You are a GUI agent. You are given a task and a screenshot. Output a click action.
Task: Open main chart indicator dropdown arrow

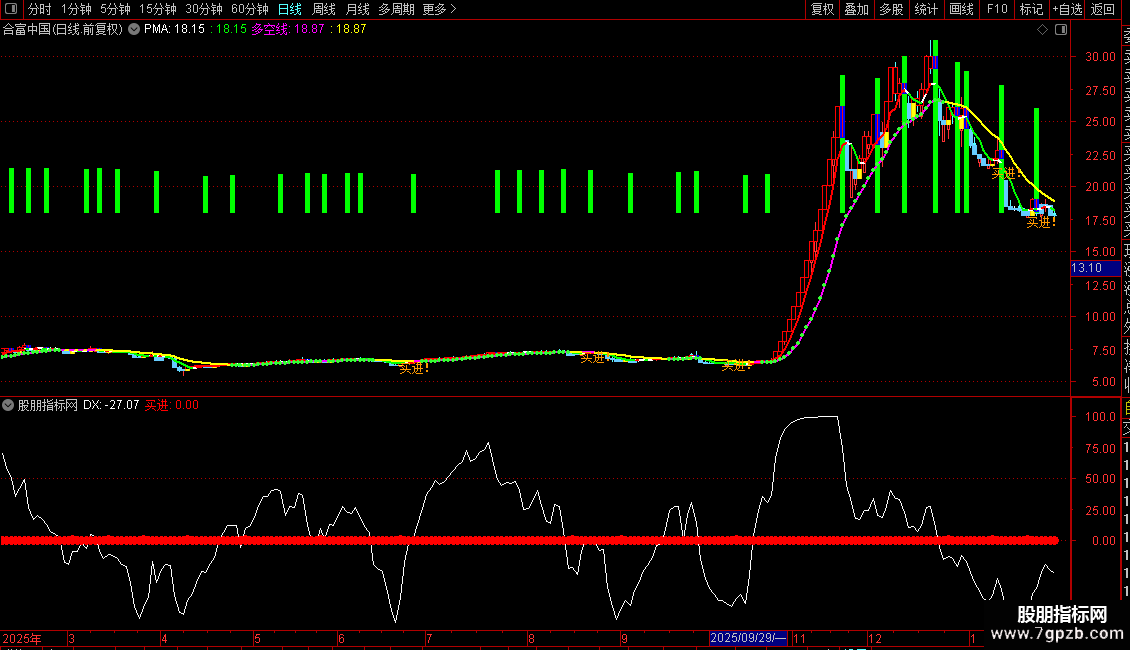click(134, 30)
